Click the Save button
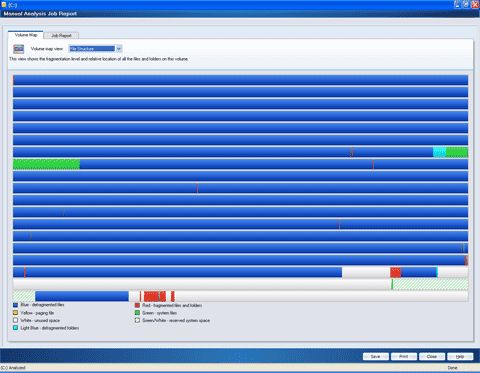 (376, 356)
